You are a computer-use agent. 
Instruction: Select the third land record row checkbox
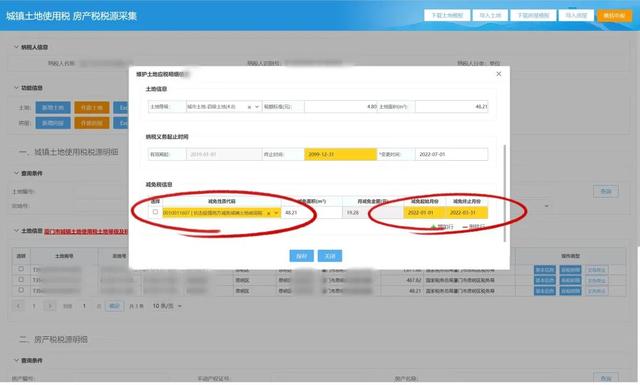21,290
